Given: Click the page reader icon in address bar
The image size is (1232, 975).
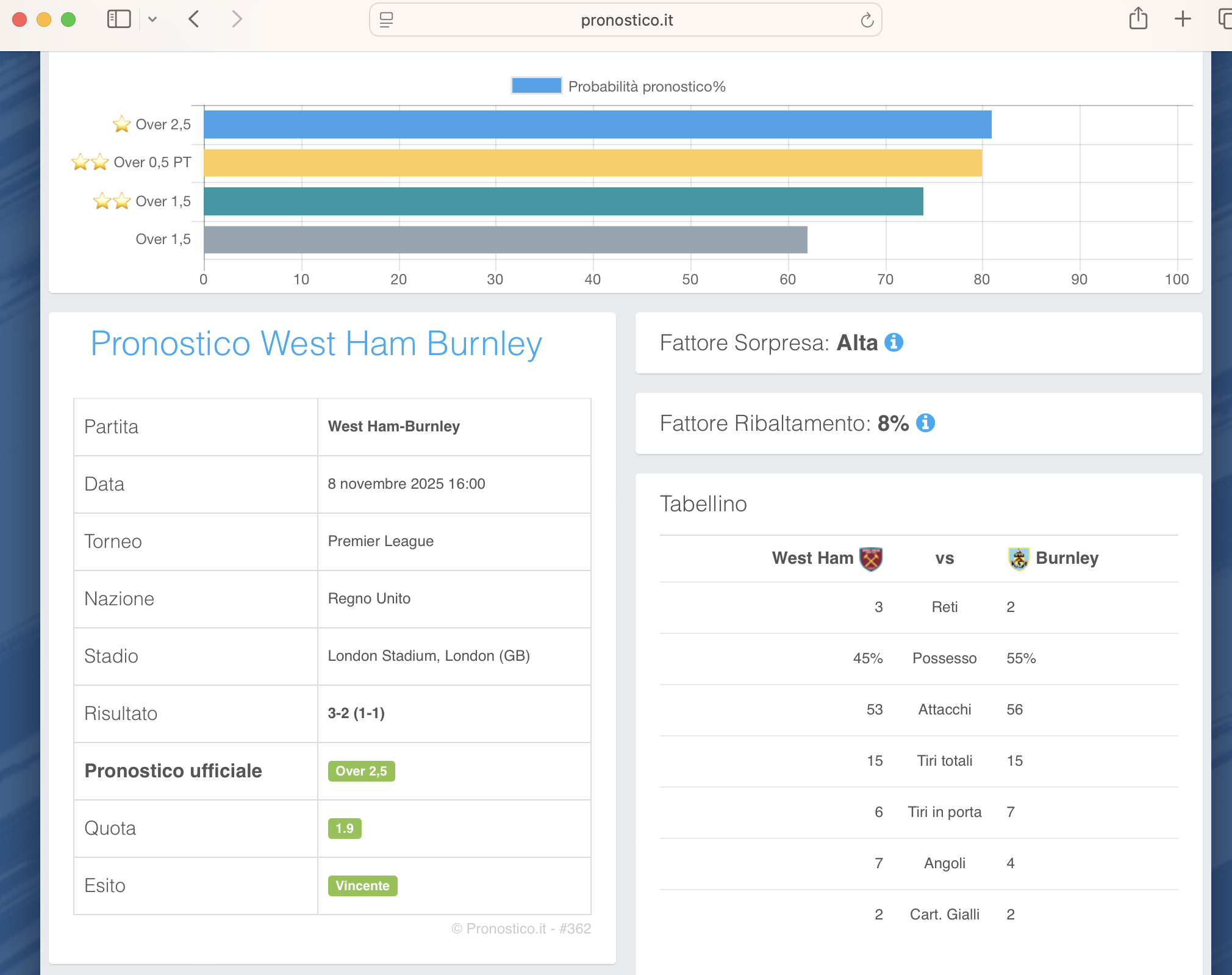Looking at the screenshot, I should click(x=386, y=20).
